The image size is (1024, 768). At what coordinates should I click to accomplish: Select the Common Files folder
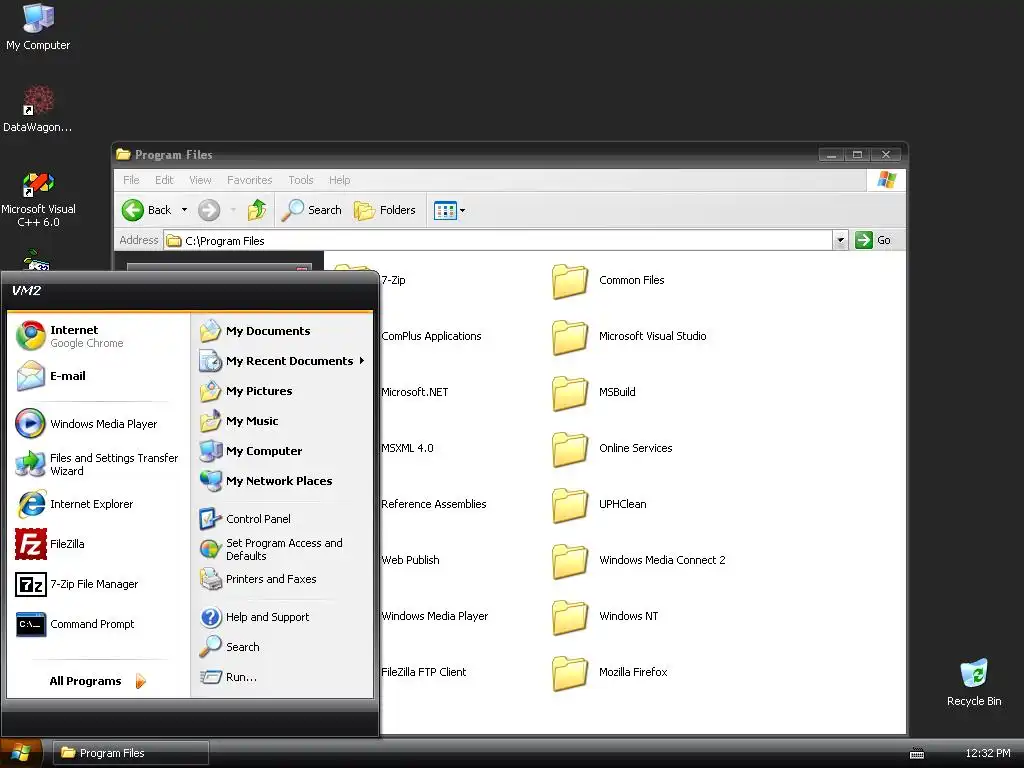(x=608, y=280)
